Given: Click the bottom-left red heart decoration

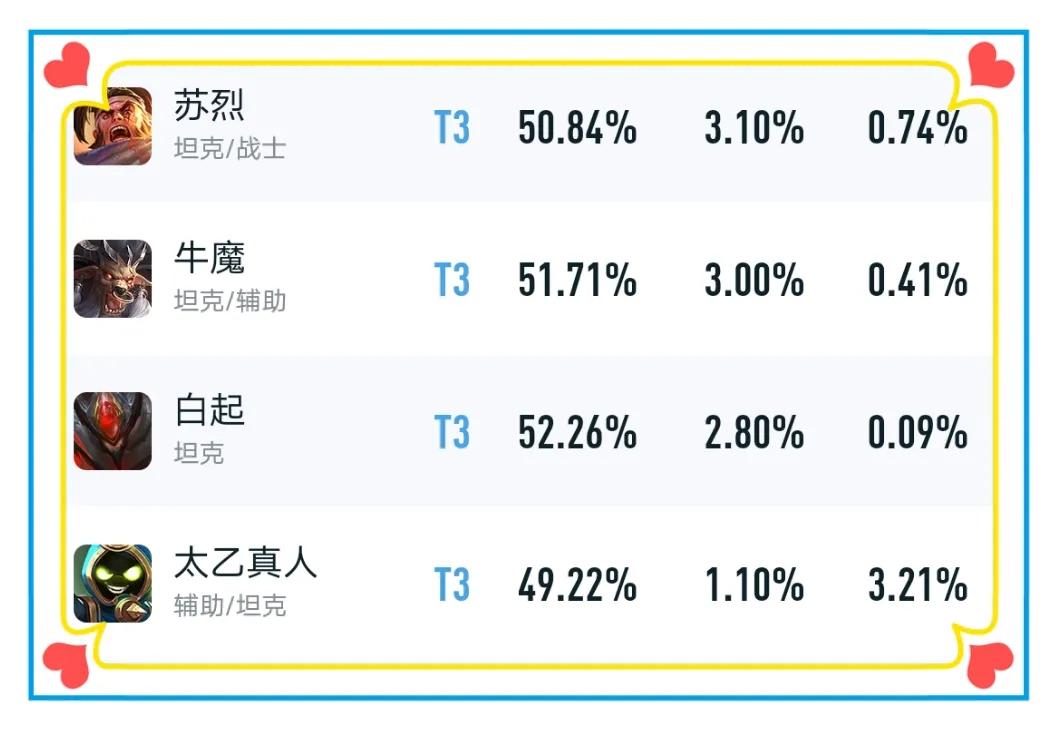Looking at the screenshot, I should click(x=66, y=665).
